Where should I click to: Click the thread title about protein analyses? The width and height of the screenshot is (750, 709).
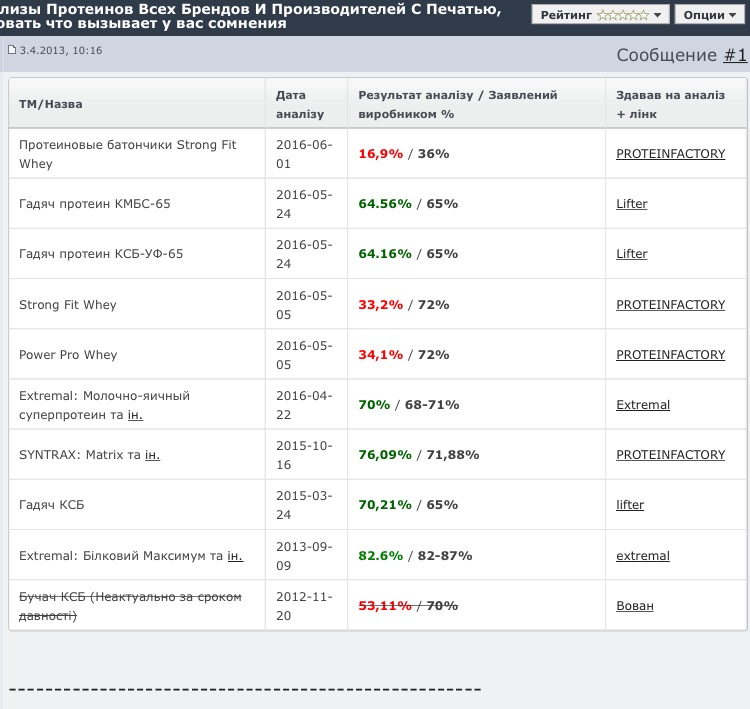[250, 16]
